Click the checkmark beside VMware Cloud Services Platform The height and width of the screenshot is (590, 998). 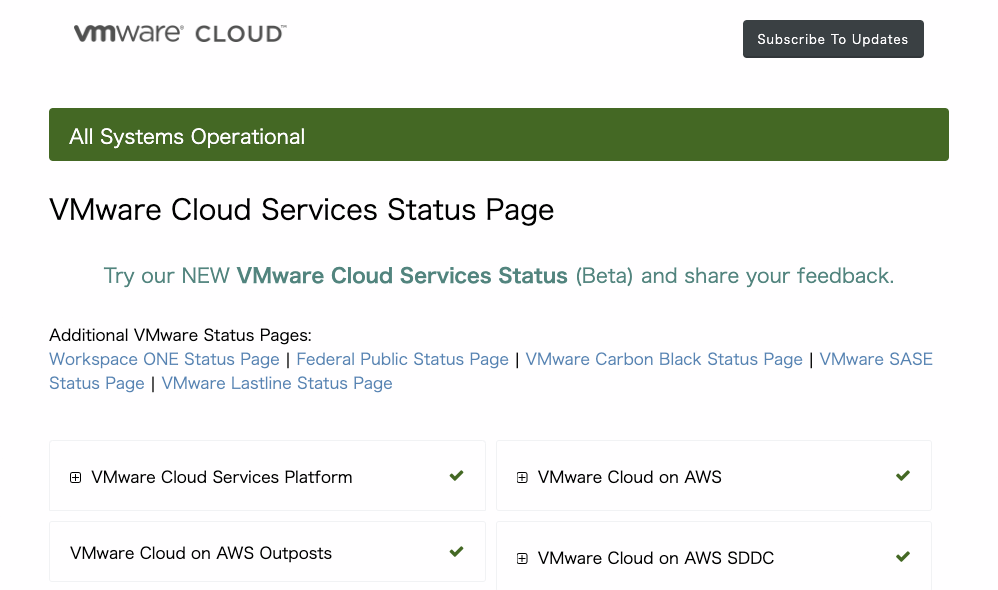(456, 476)
